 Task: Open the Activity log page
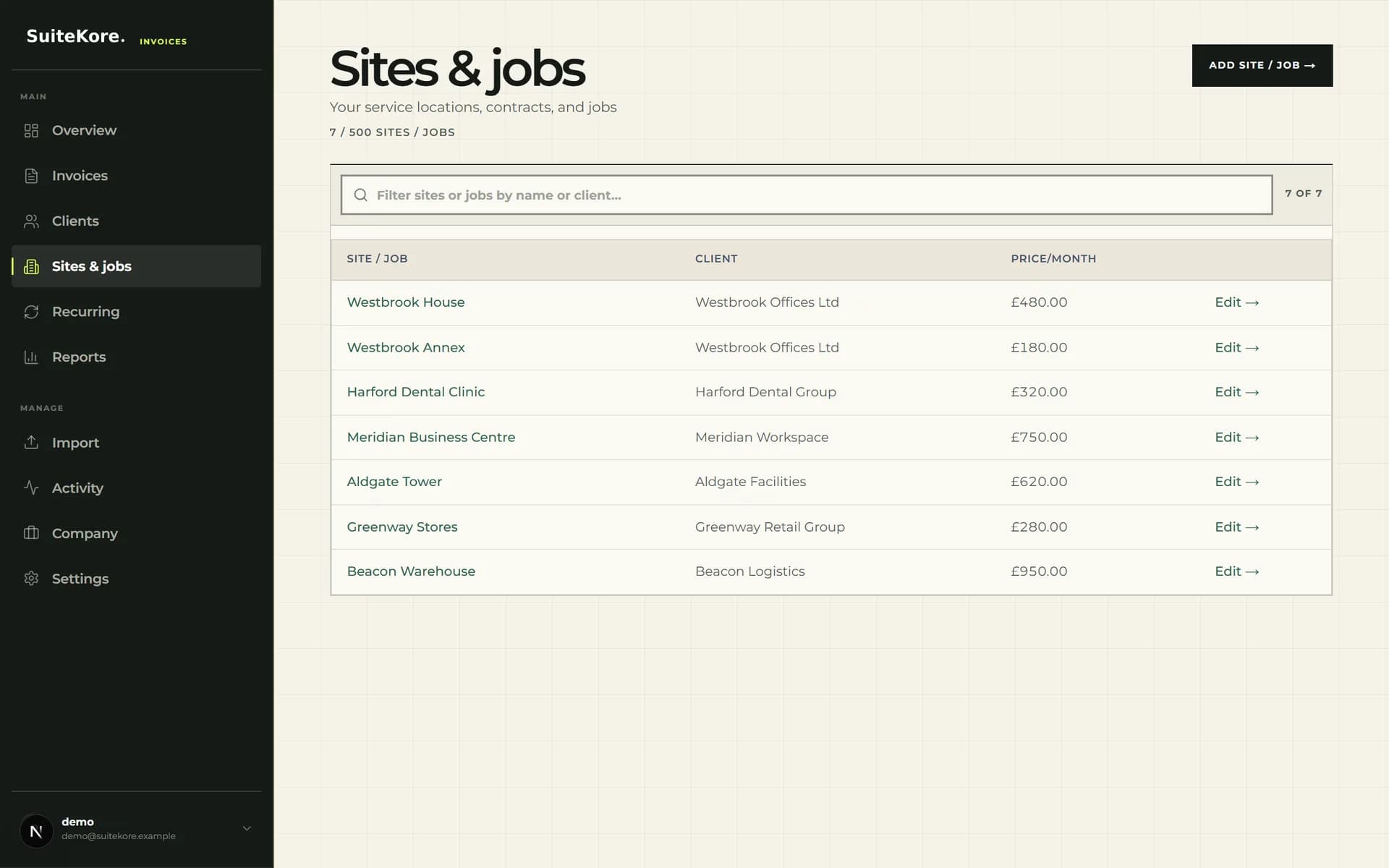pos(136,488)
